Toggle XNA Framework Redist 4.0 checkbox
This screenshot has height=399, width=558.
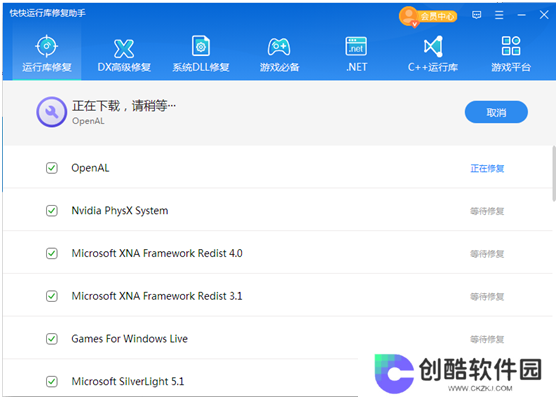(x=52, y=253)
